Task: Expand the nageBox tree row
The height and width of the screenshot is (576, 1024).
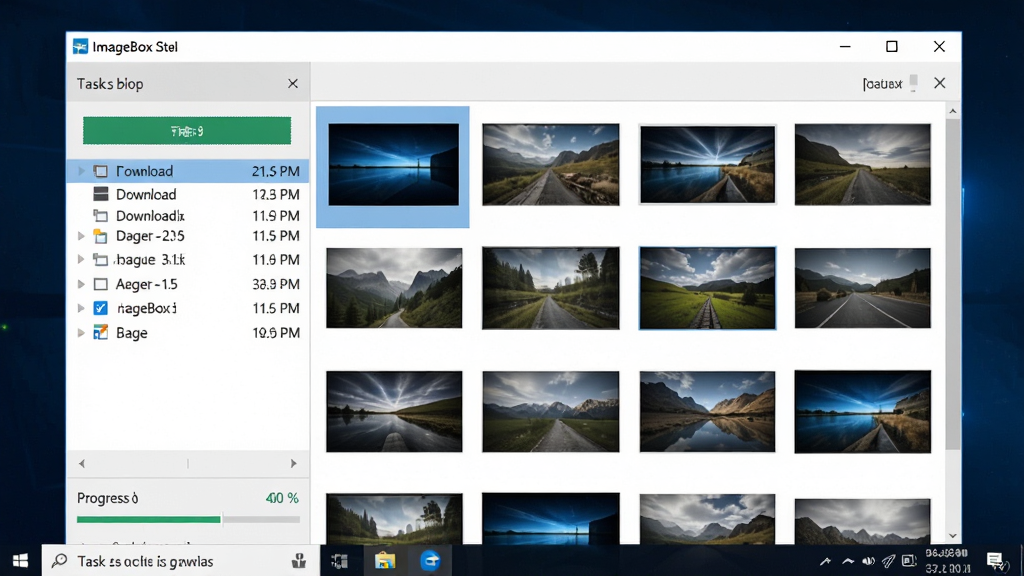Action: tap(81, 308)
